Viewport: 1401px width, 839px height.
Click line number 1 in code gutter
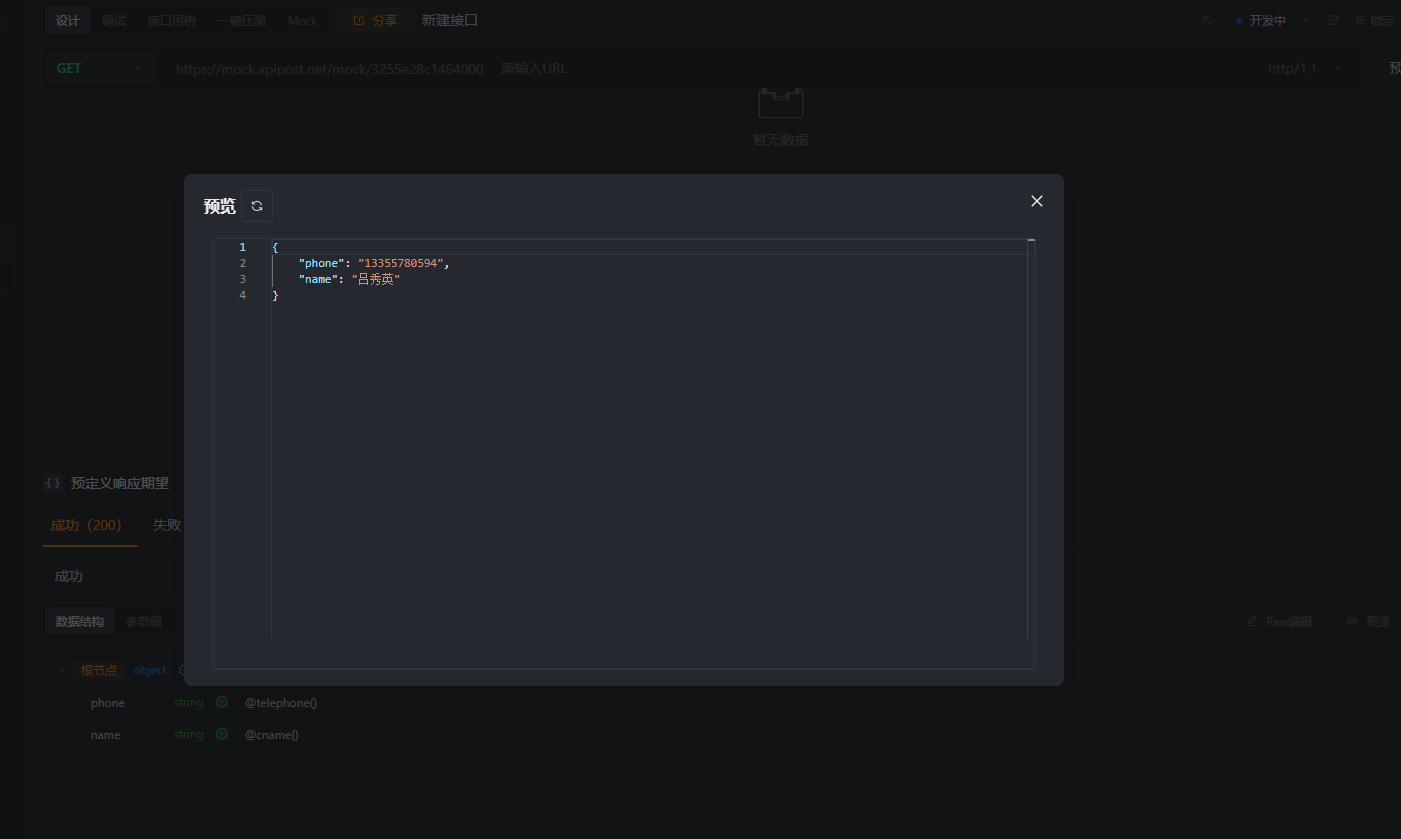[242, 247]
